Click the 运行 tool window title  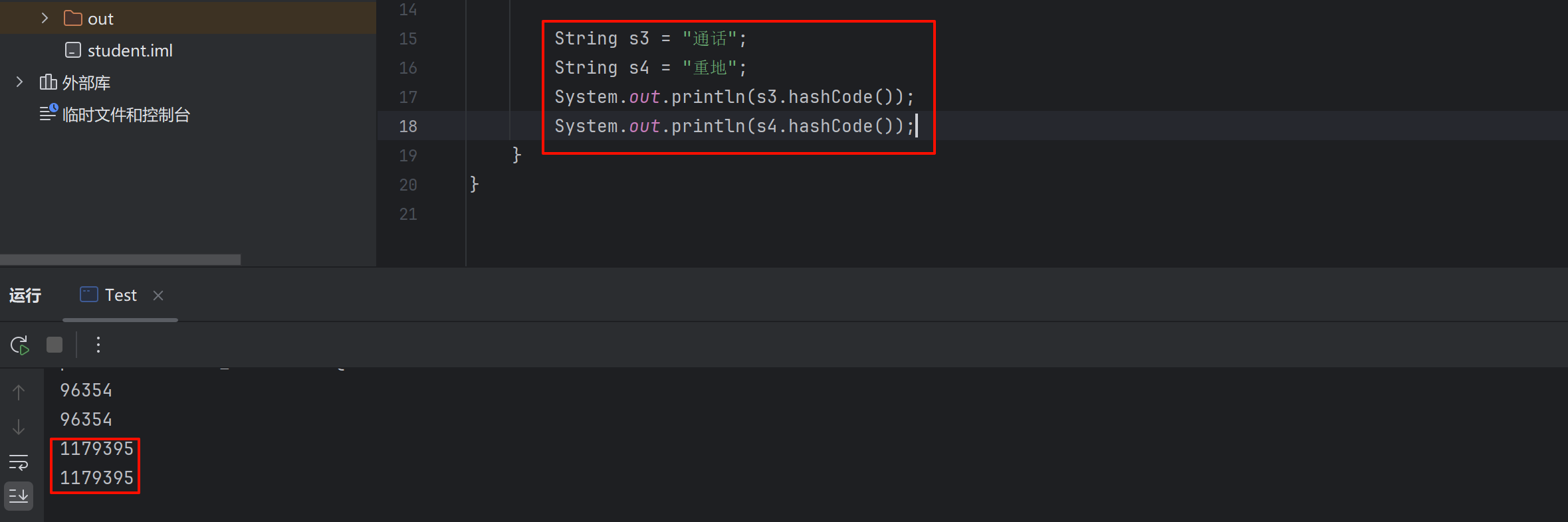pyautogui.click(x=25, y=296)
